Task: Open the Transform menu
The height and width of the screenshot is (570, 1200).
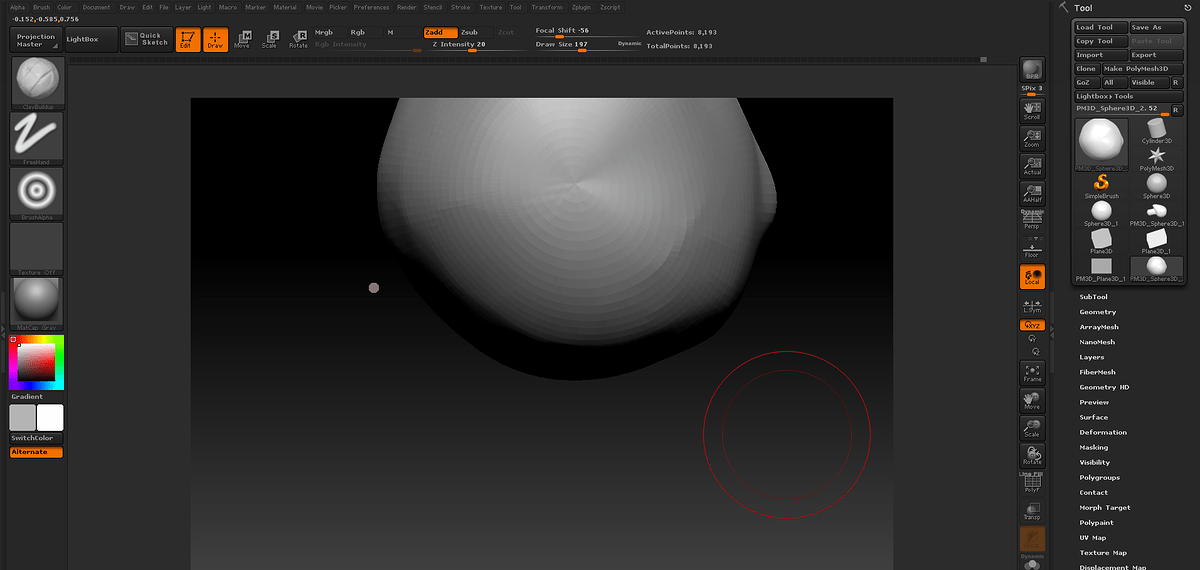Action: point(547,7)
